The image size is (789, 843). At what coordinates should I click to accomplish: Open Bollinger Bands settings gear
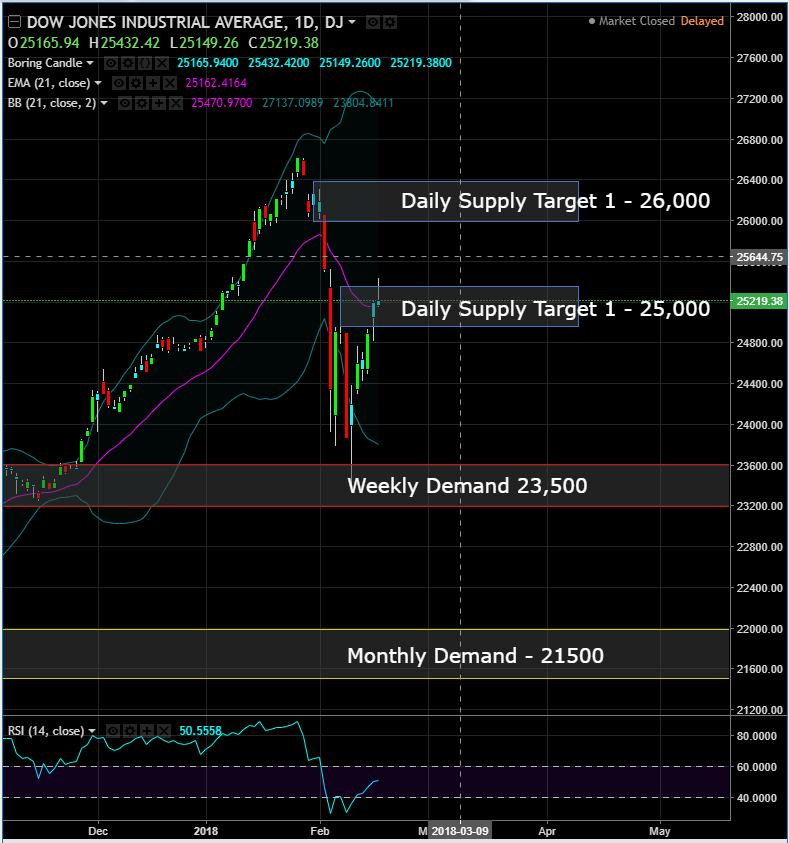coord(142,103)
